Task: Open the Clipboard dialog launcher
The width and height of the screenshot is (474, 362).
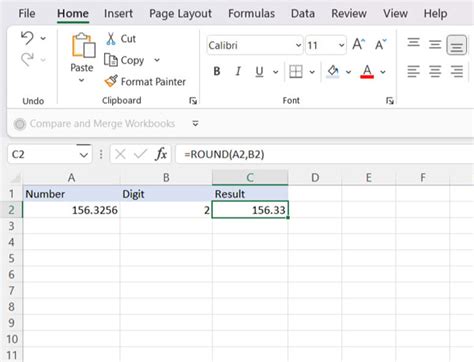Action: tap(193, 101)
